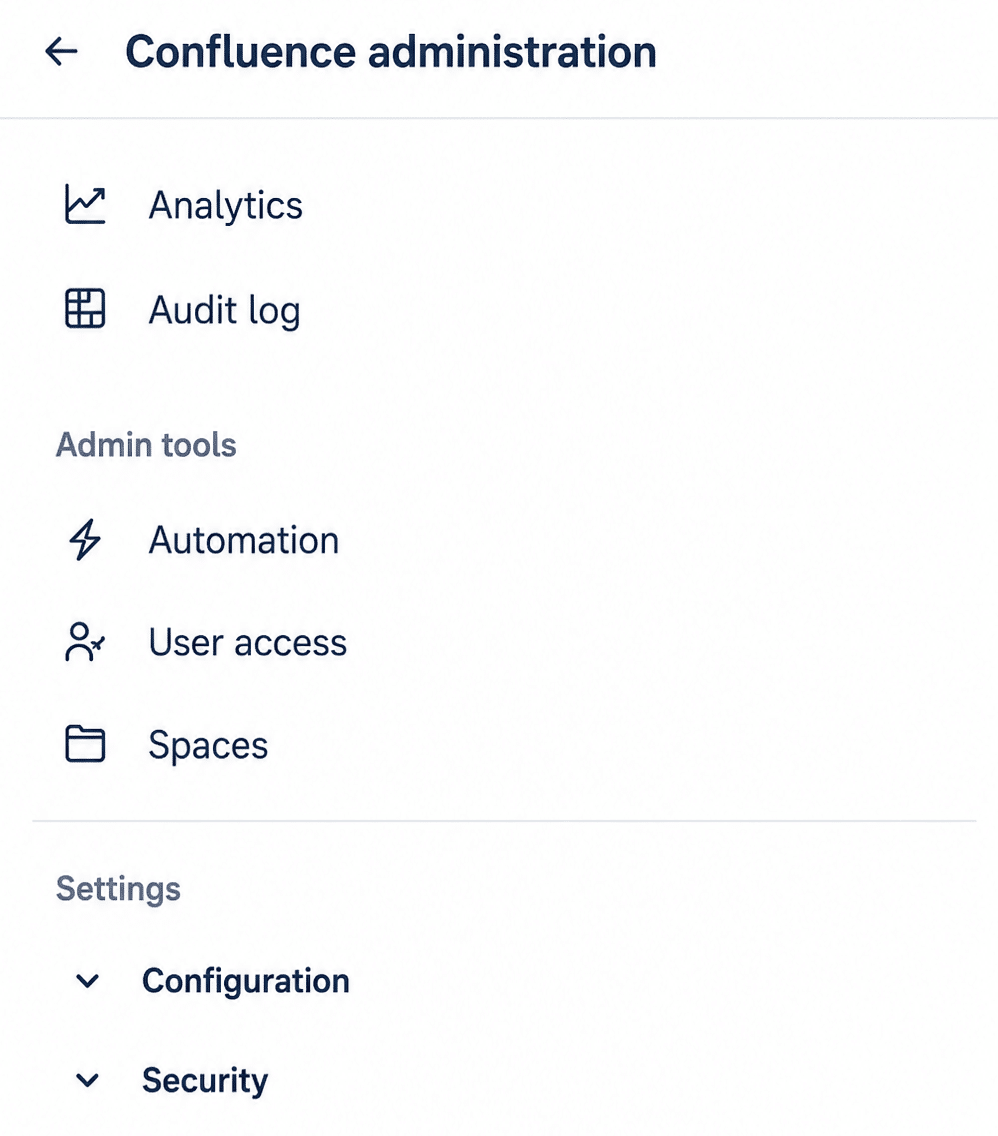The width and height of the screenshot is (998, 1136).
Task: Click the Audit log grid icon
Action: tap(85, 309)
